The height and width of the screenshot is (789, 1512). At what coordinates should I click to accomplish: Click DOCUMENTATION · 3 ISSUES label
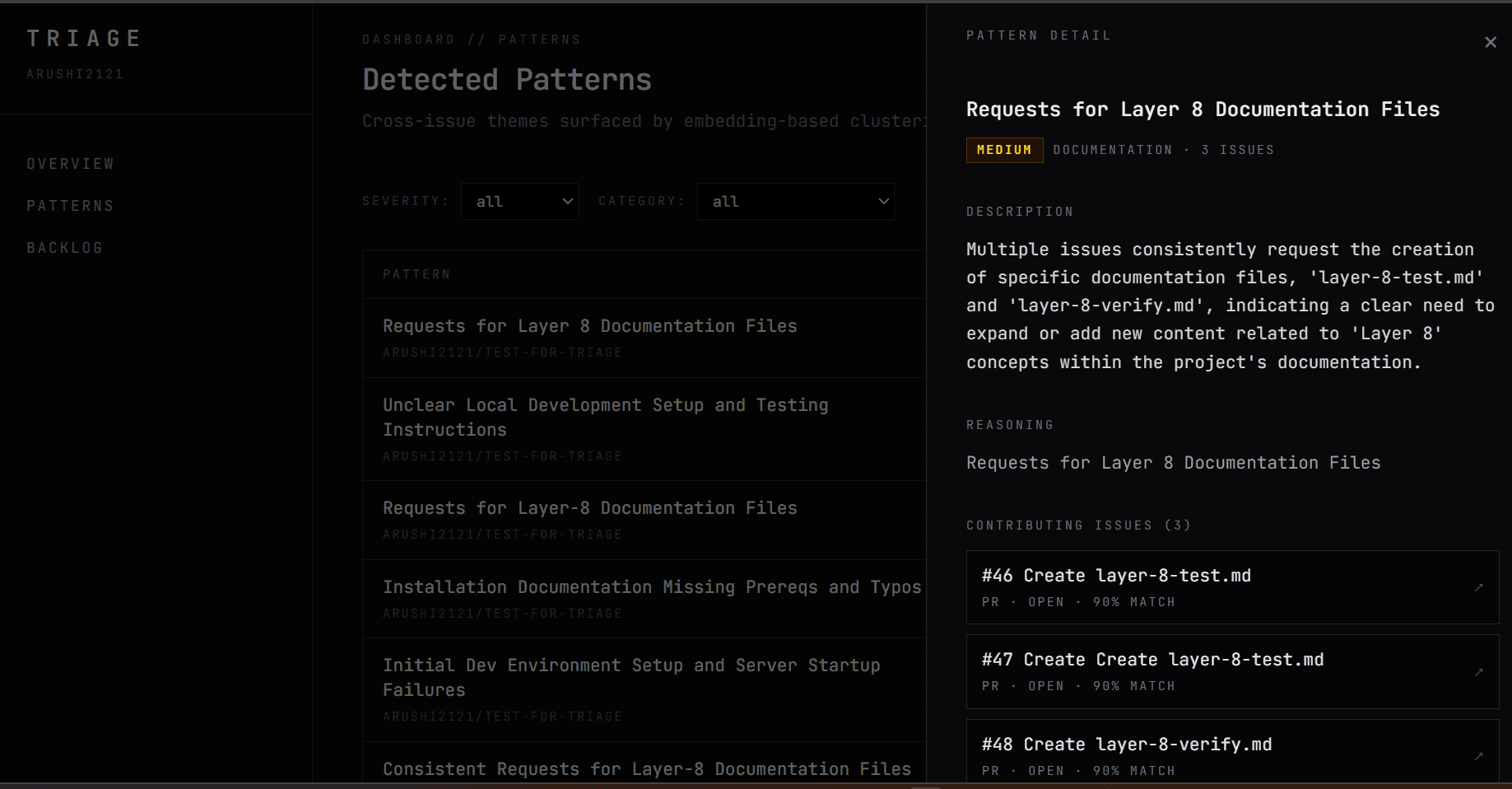[x=1163, y=150]
